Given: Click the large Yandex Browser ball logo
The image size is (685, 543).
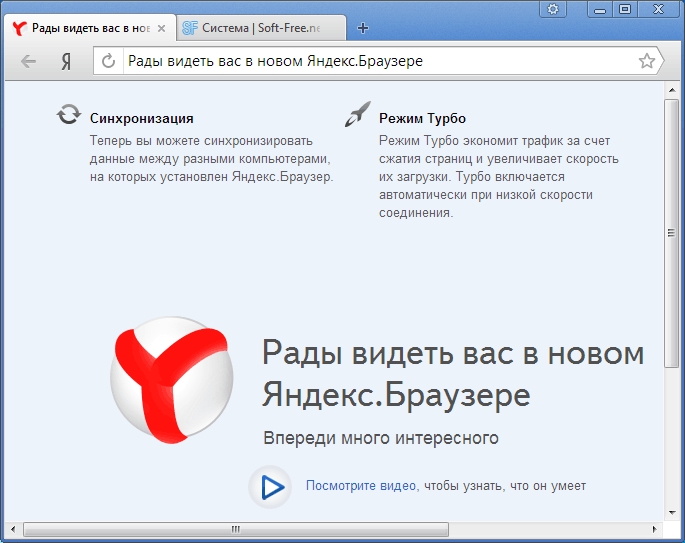Looking at the screenshot, I should tap(171, 380).
